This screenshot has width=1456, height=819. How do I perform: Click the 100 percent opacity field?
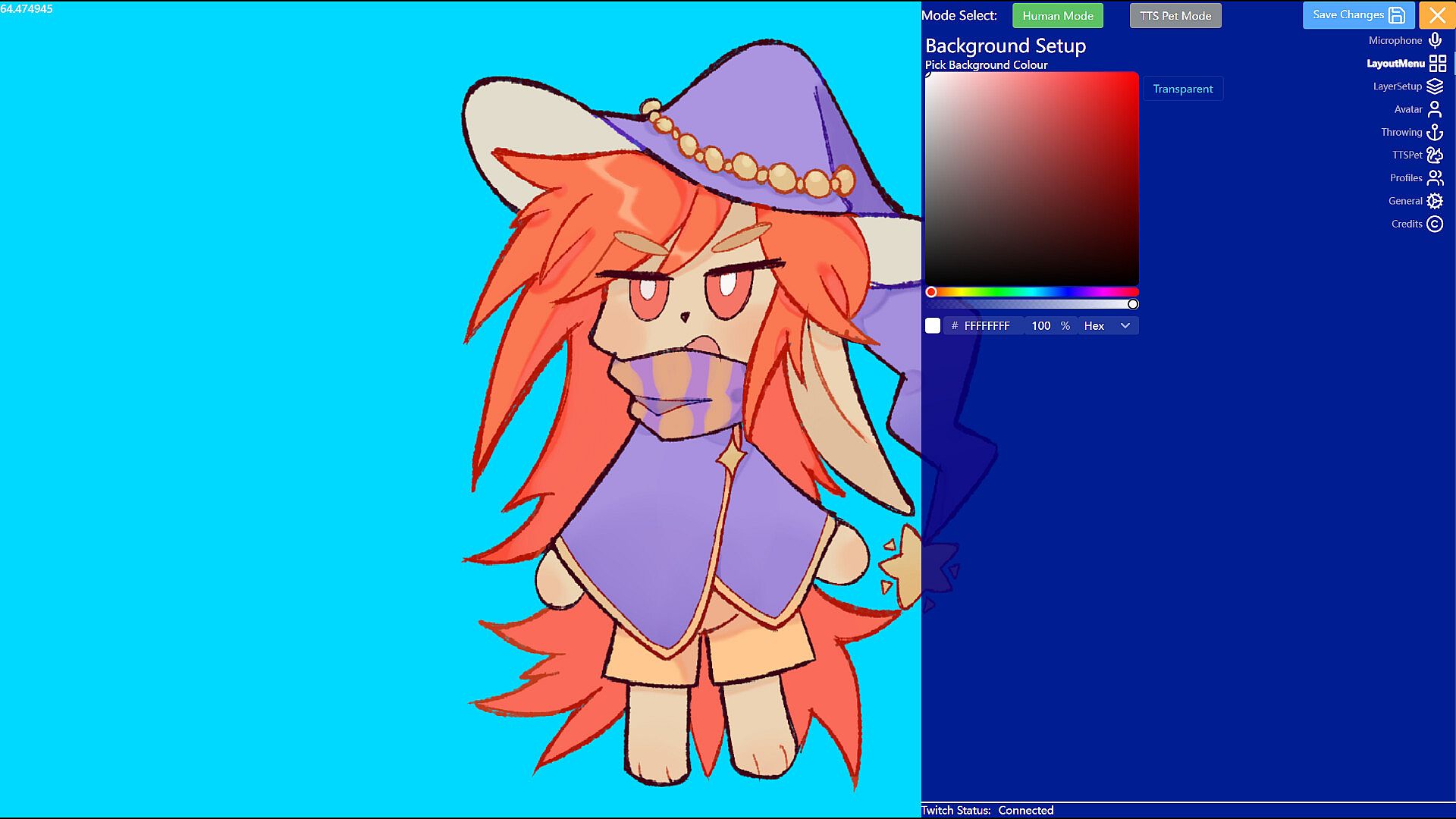(x=1041, y=326)
